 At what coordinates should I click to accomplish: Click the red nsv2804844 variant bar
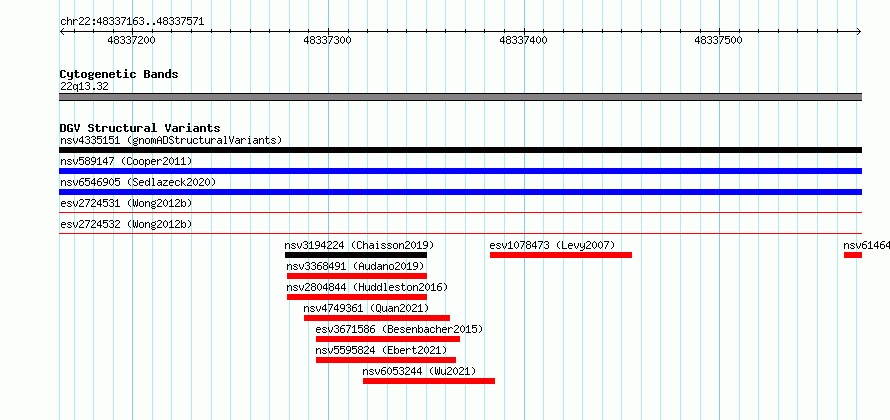tap(356, 297)
